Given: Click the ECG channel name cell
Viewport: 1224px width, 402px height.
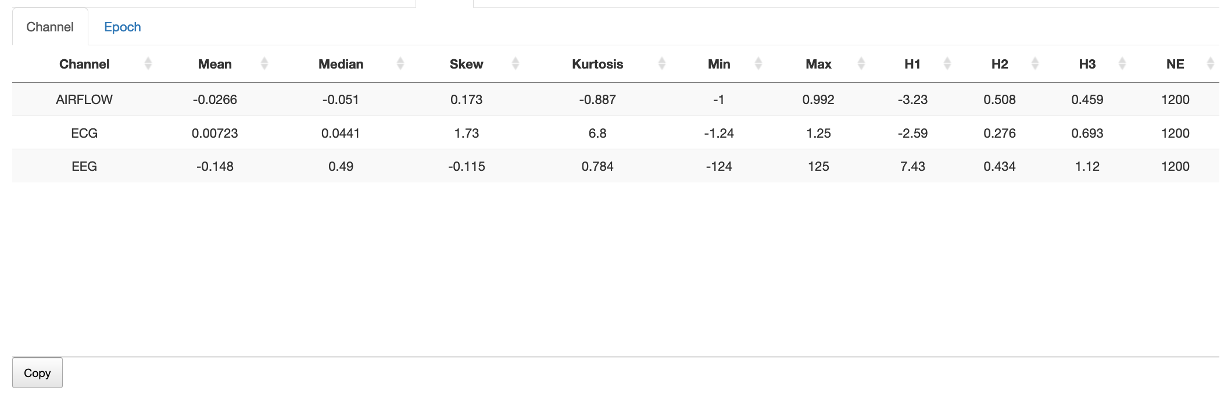Looking at the screenshot, I should (x=84, y=133).
